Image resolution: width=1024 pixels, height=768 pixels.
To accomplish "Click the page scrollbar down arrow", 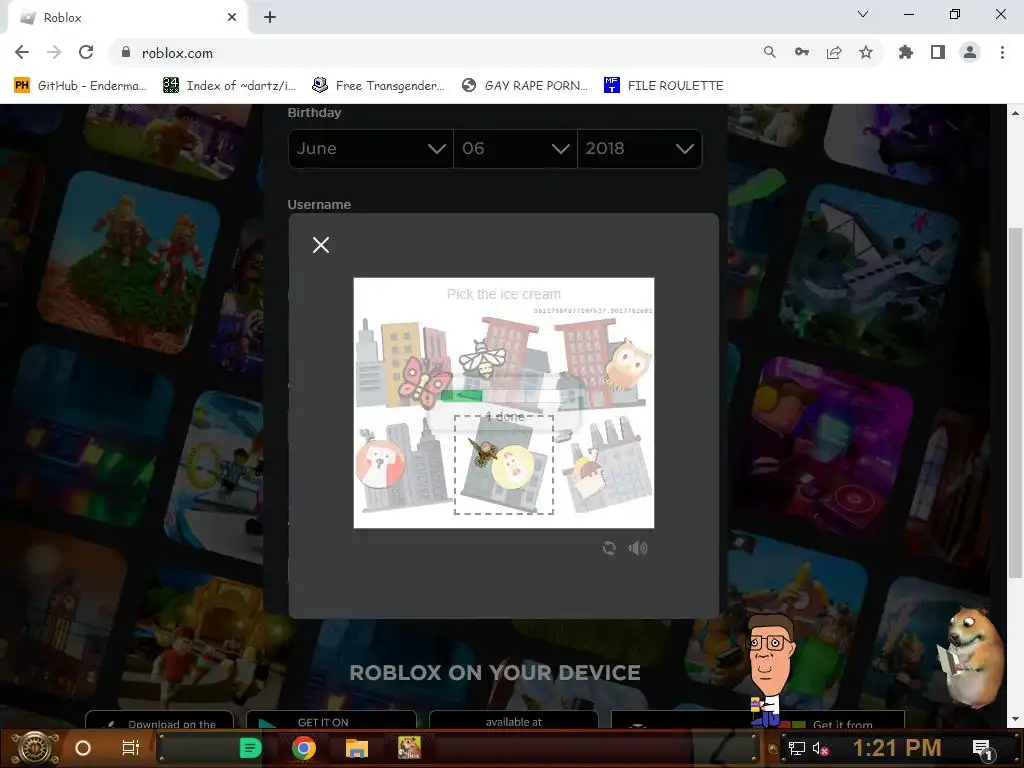I will (x=1015, y=720).
